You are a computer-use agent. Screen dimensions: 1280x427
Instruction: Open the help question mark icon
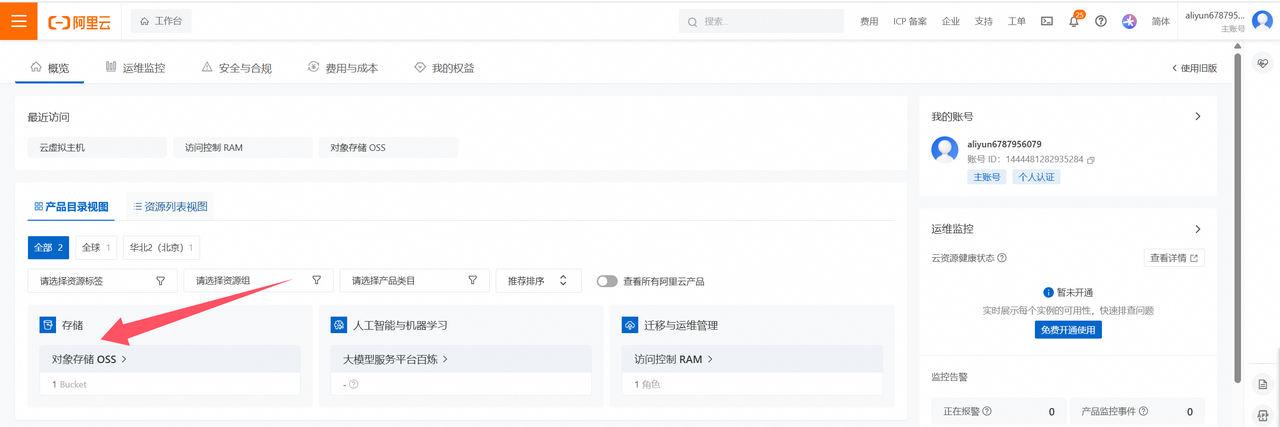(x=1101, y=21)
